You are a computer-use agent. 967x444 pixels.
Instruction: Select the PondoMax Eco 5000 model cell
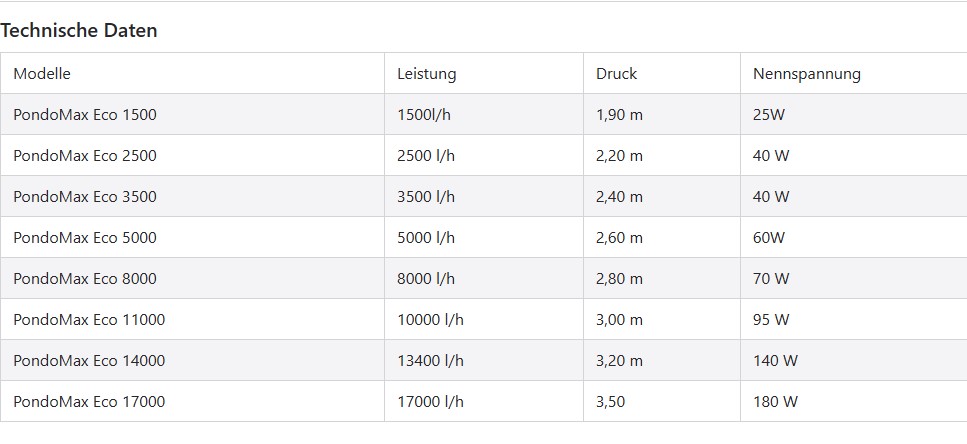[x=85, y=238]
